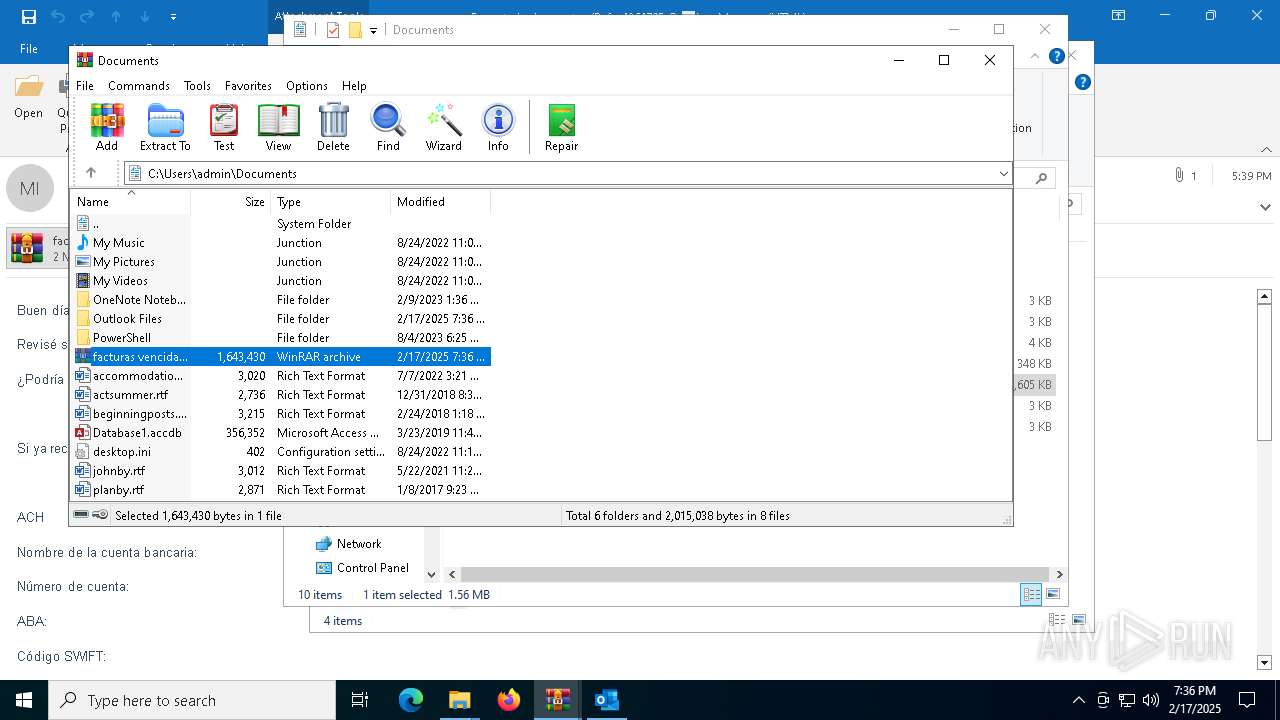This screenshot has width=1280, height=720.
Task: Open the Windows Start menu
Action: click(x=24, y=700)
